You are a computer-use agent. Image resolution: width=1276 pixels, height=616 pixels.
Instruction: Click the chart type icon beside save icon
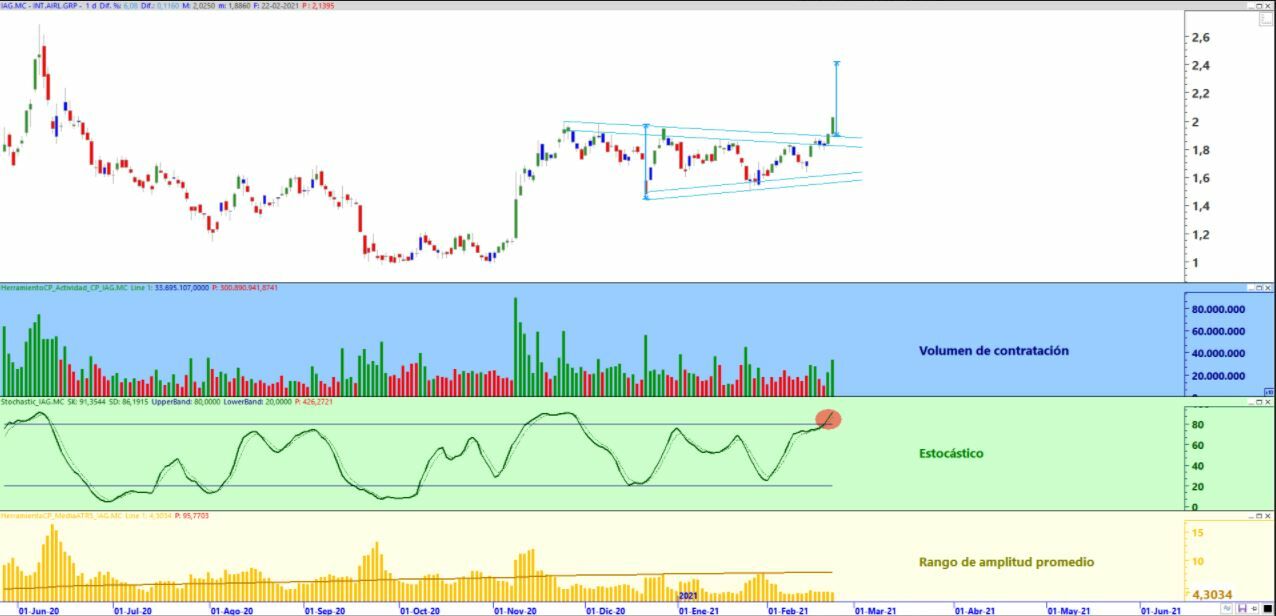1227,608
